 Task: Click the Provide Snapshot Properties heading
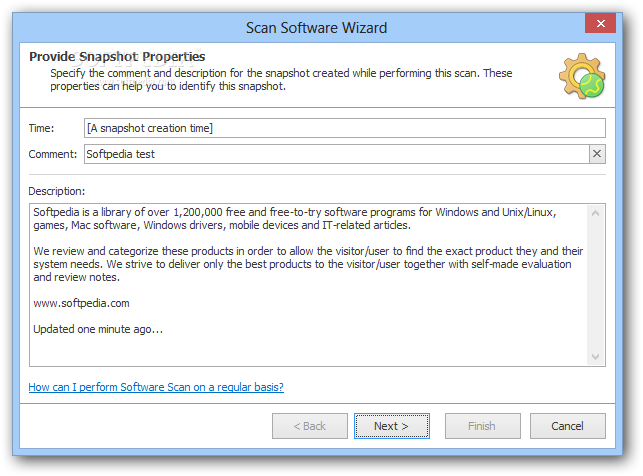(x=117, y=57)
